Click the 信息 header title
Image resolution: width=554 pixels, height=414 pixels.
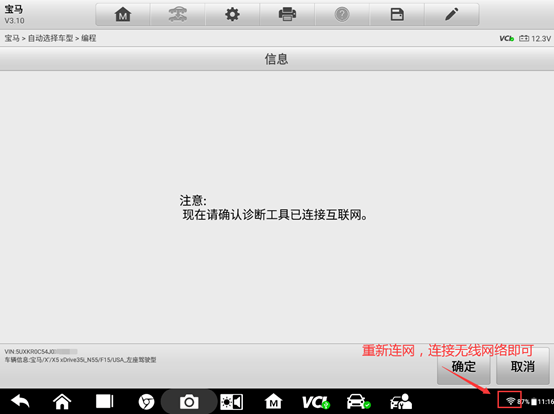277,59
